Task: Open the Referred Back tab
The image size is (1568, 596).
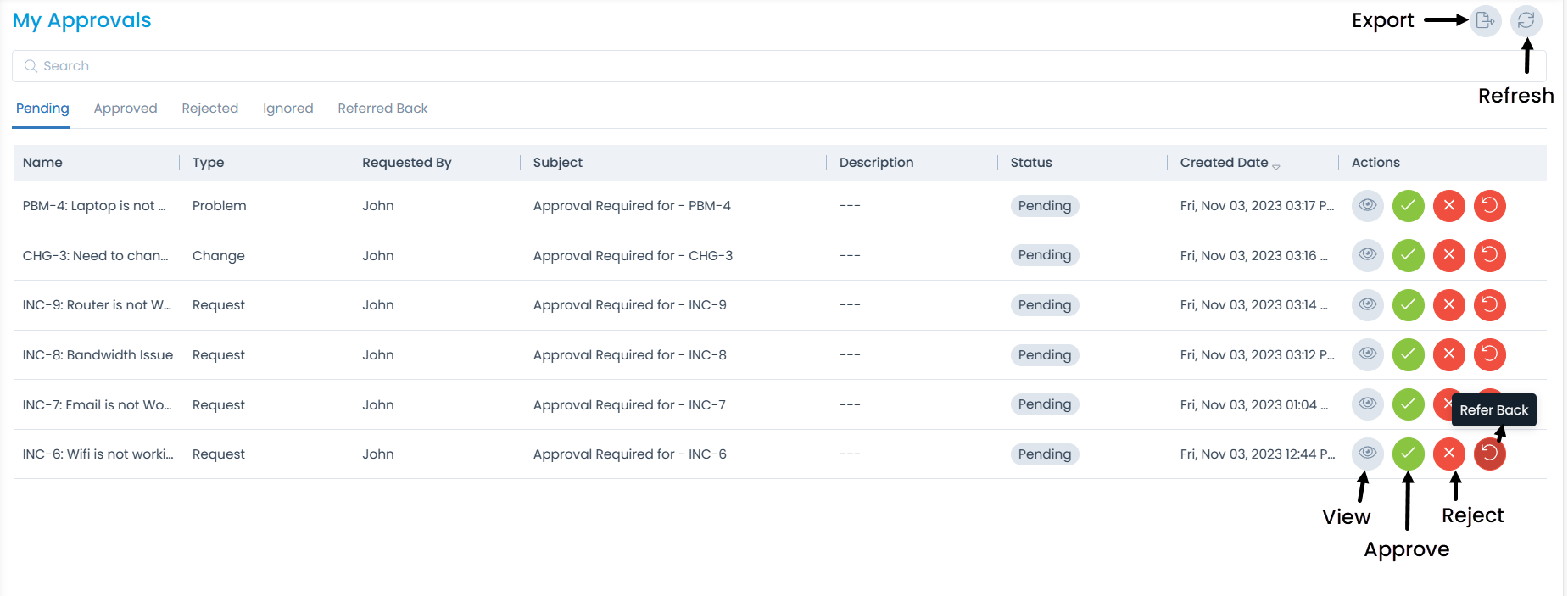Action: [x=382, y=108]
